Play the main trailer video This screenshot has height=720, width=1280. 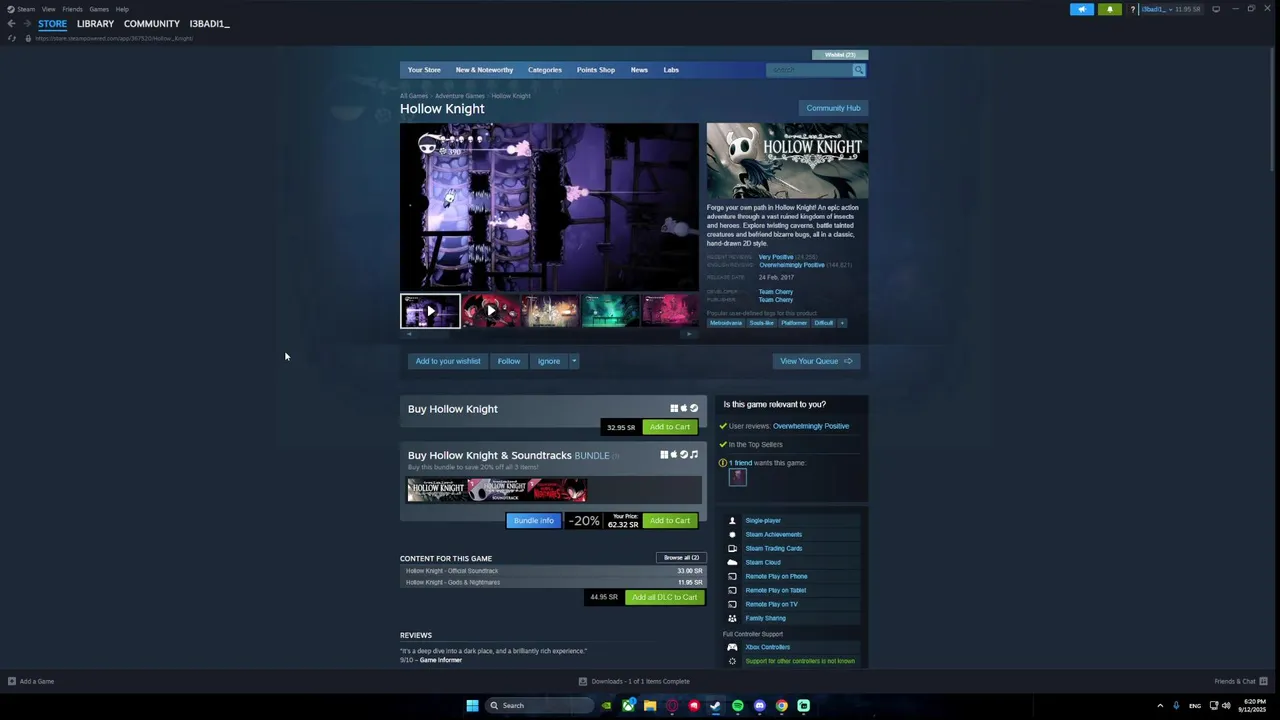tap(549, 207)
